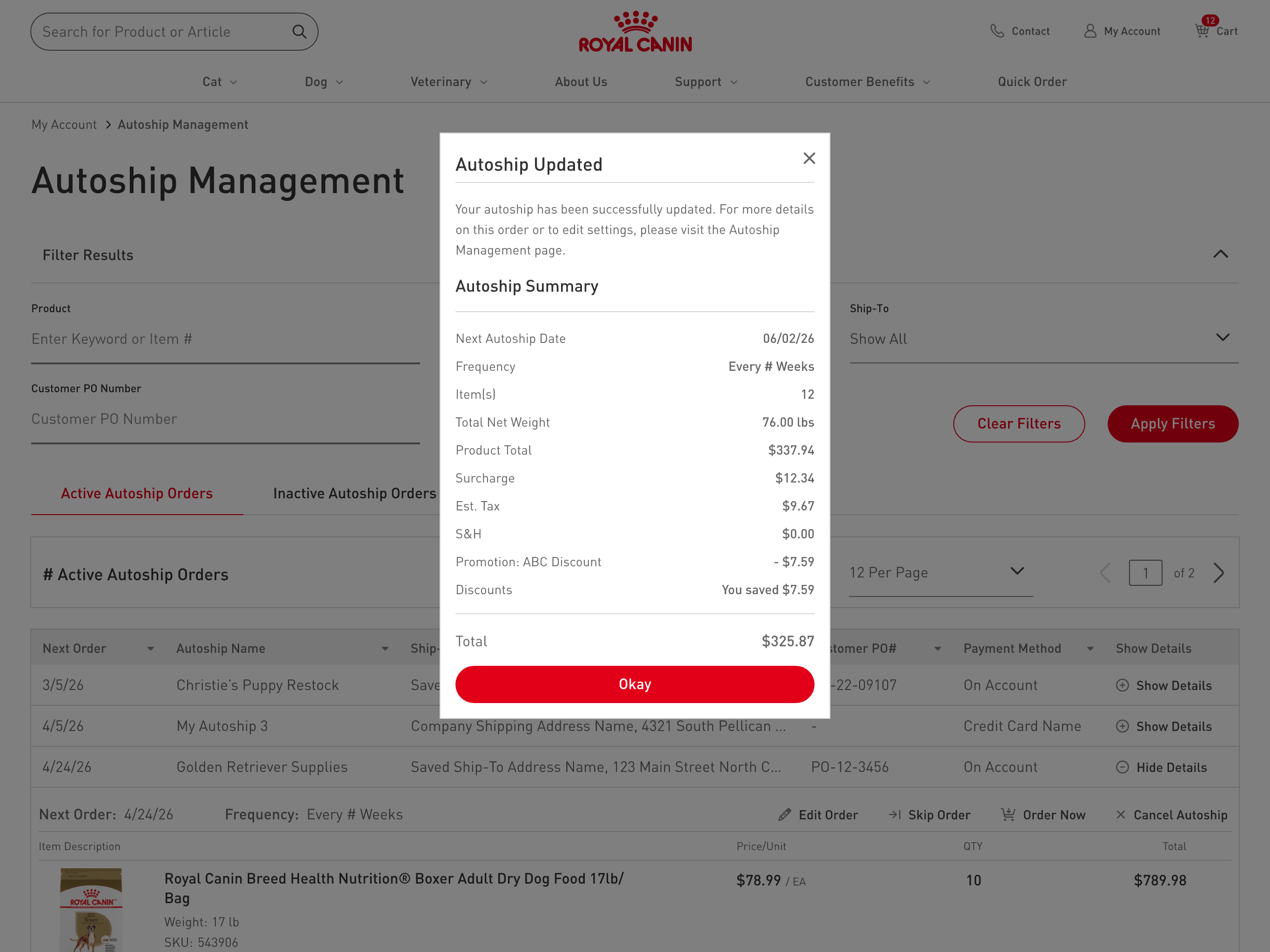Screen dimensions: 1270x952
Task: Click Show Details for Christie's Puppy Restock
Action: (x=1174, y=685)
